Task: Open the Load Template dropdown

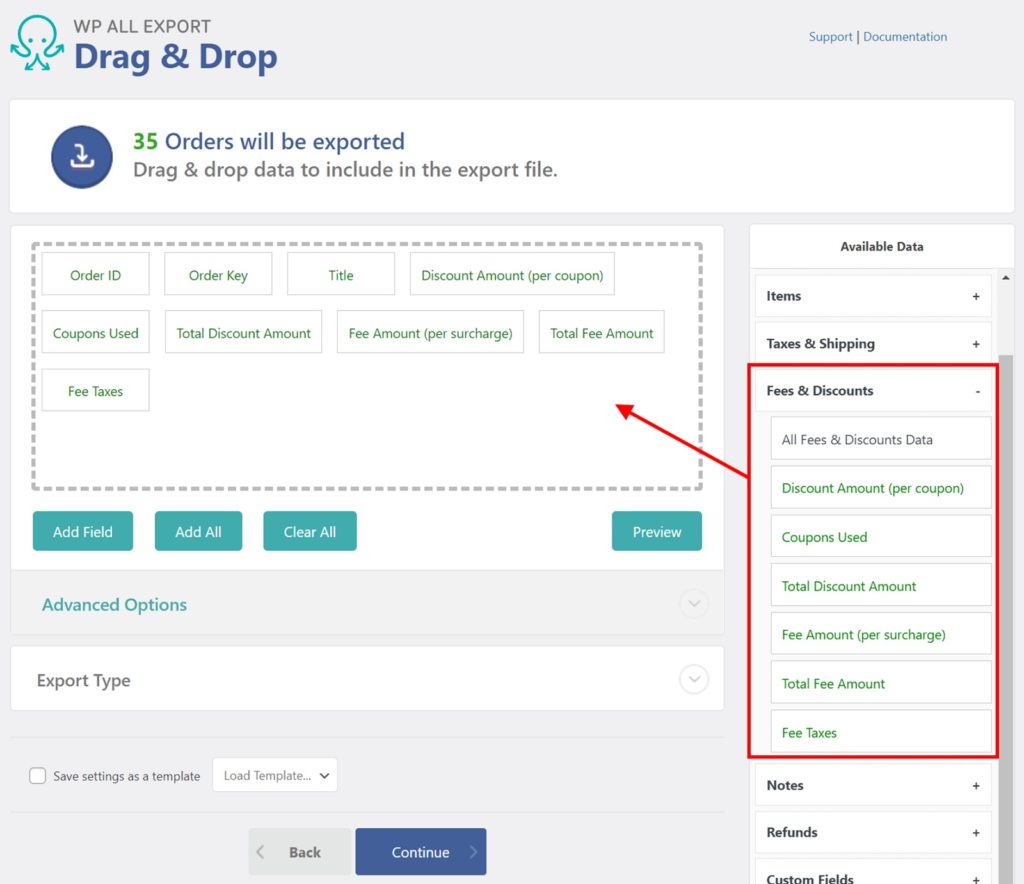Action: coord(275,774)
